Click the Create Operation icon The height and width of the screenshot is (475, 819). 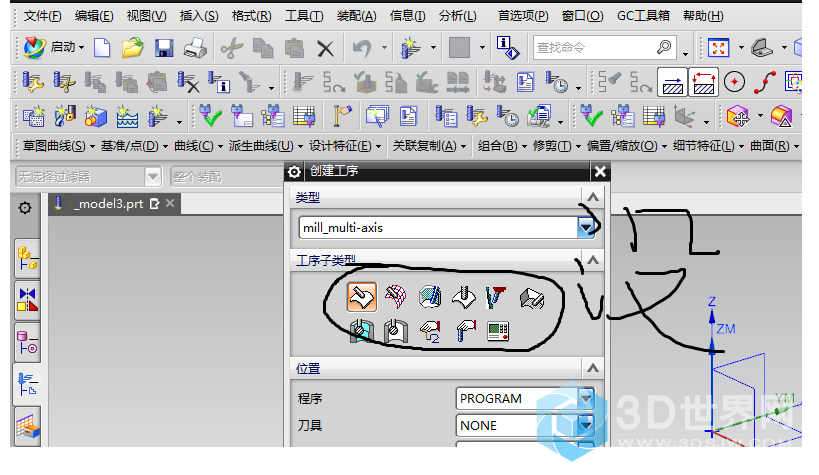[x=158, y=117]
